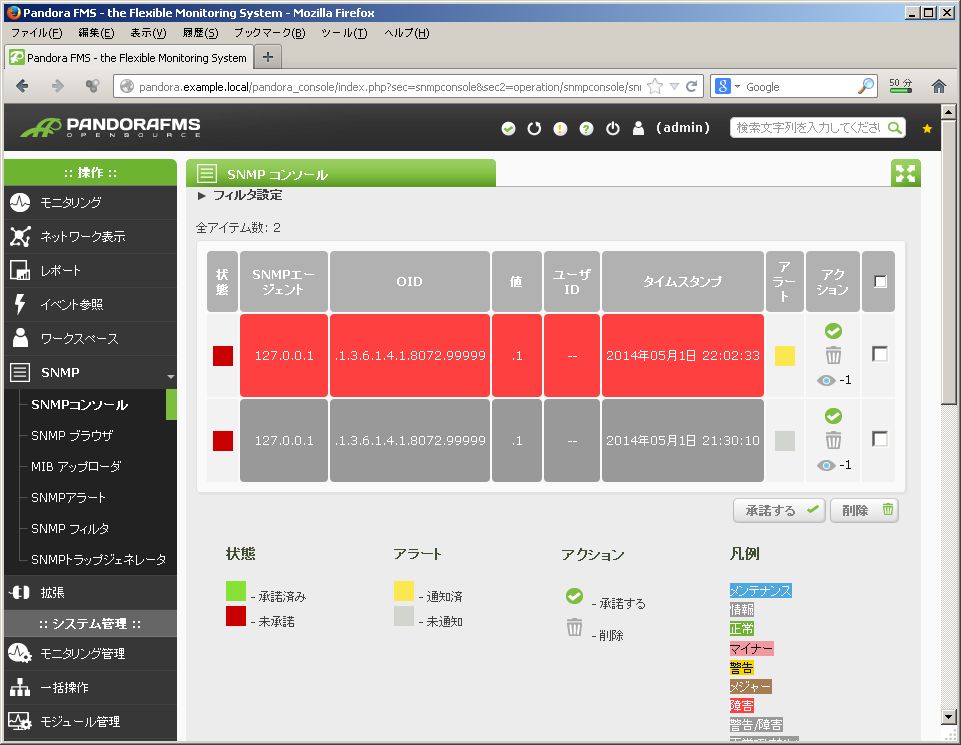Click the SNMP list icon in sidebar
This screenshot has height=745, width=961.
pyautogui.click(x=20, y=372)
